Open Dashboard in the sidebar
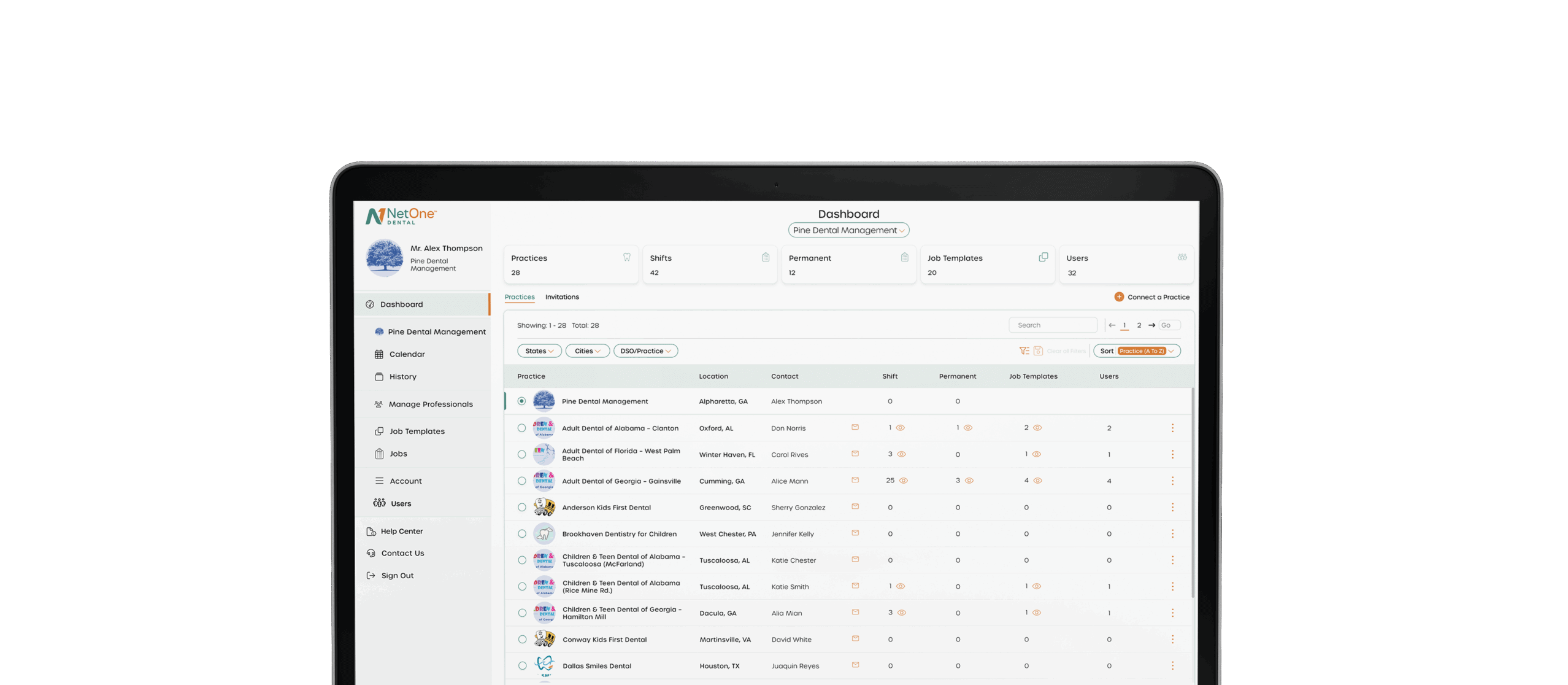The image size is (1568, 685). [x=422, y=304]
